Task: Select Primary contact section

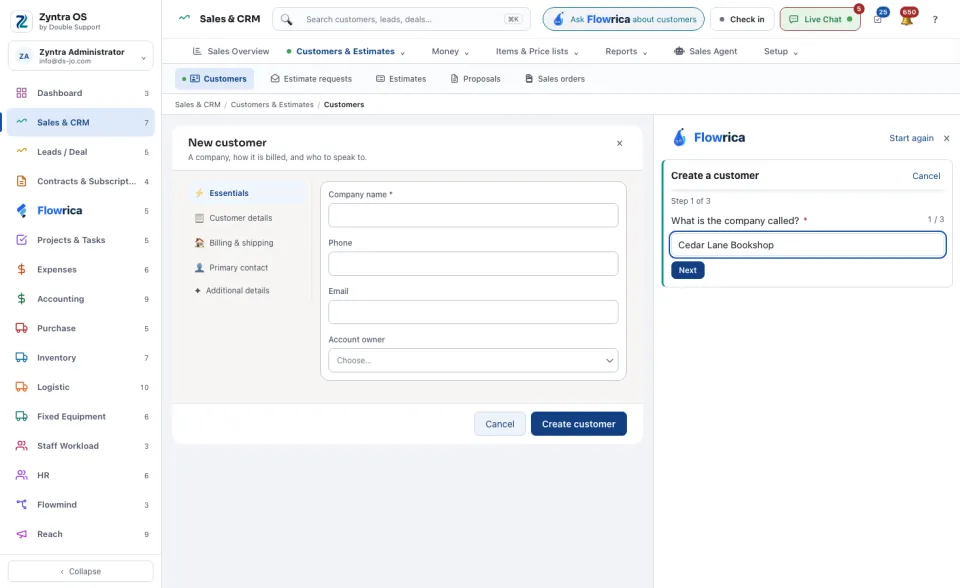Action: 247,268
